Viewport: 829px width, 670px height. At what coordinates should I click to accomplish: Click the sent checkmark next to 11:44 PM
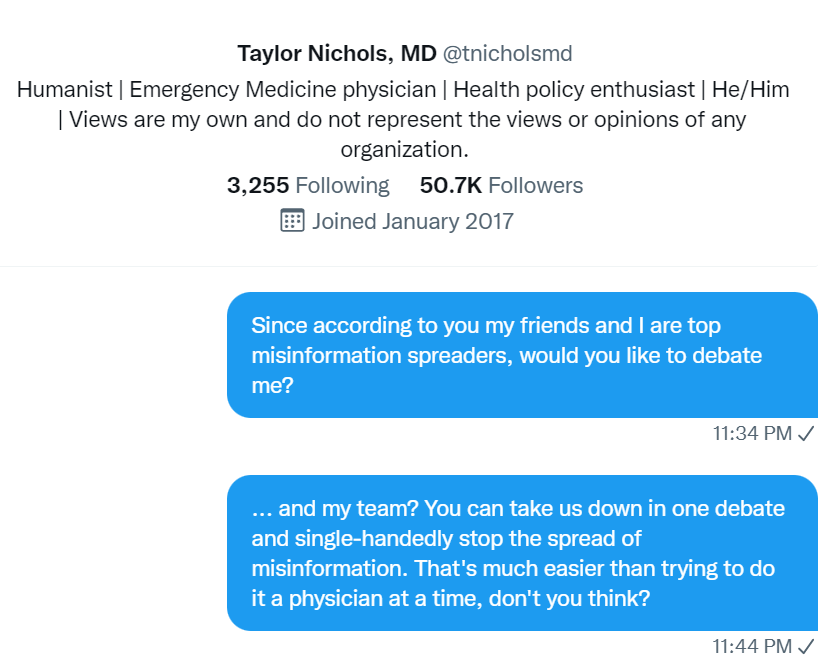coord(806,646)
